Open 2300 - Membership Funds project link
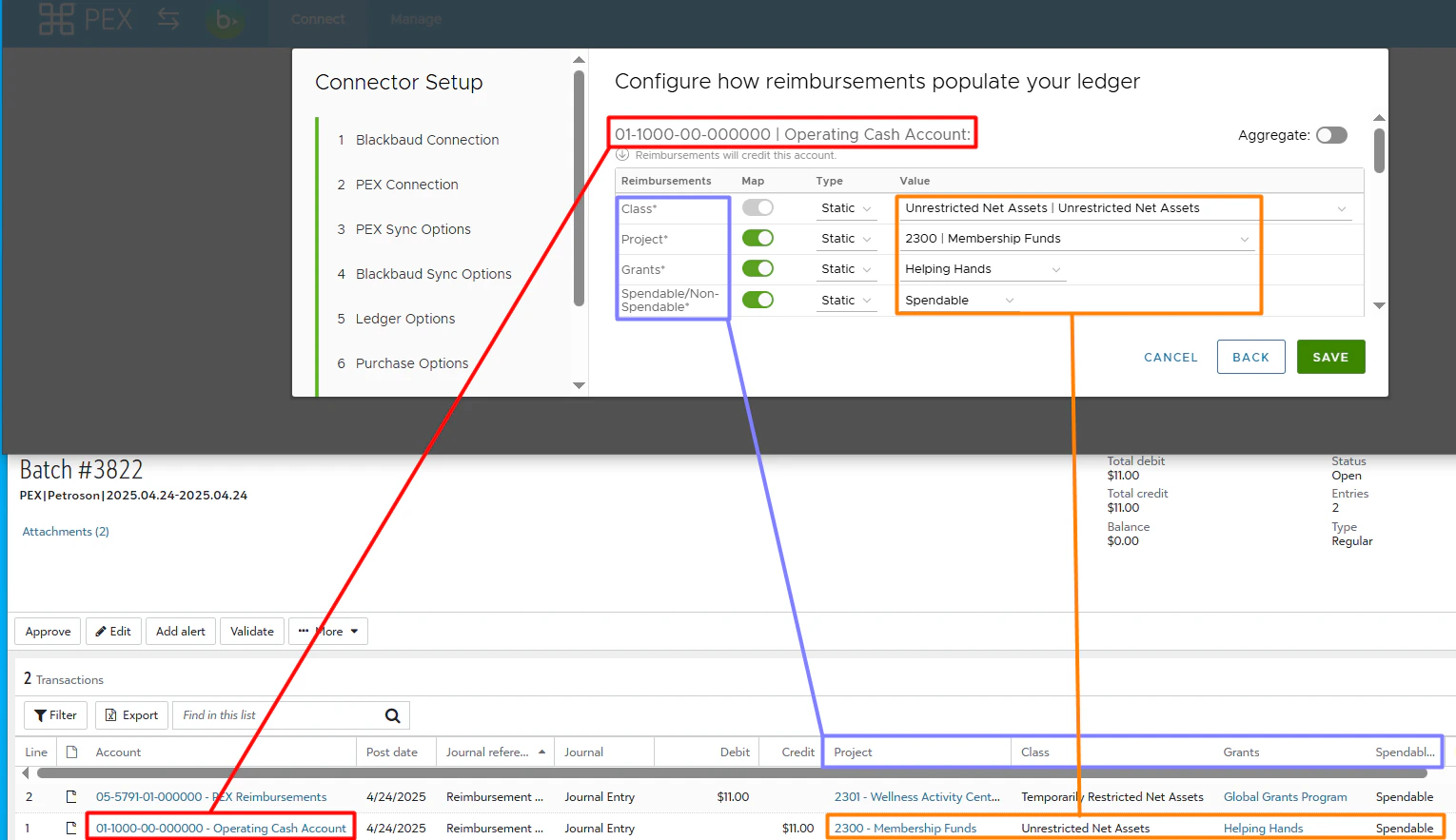1456x840 pixels. point(905,829)
